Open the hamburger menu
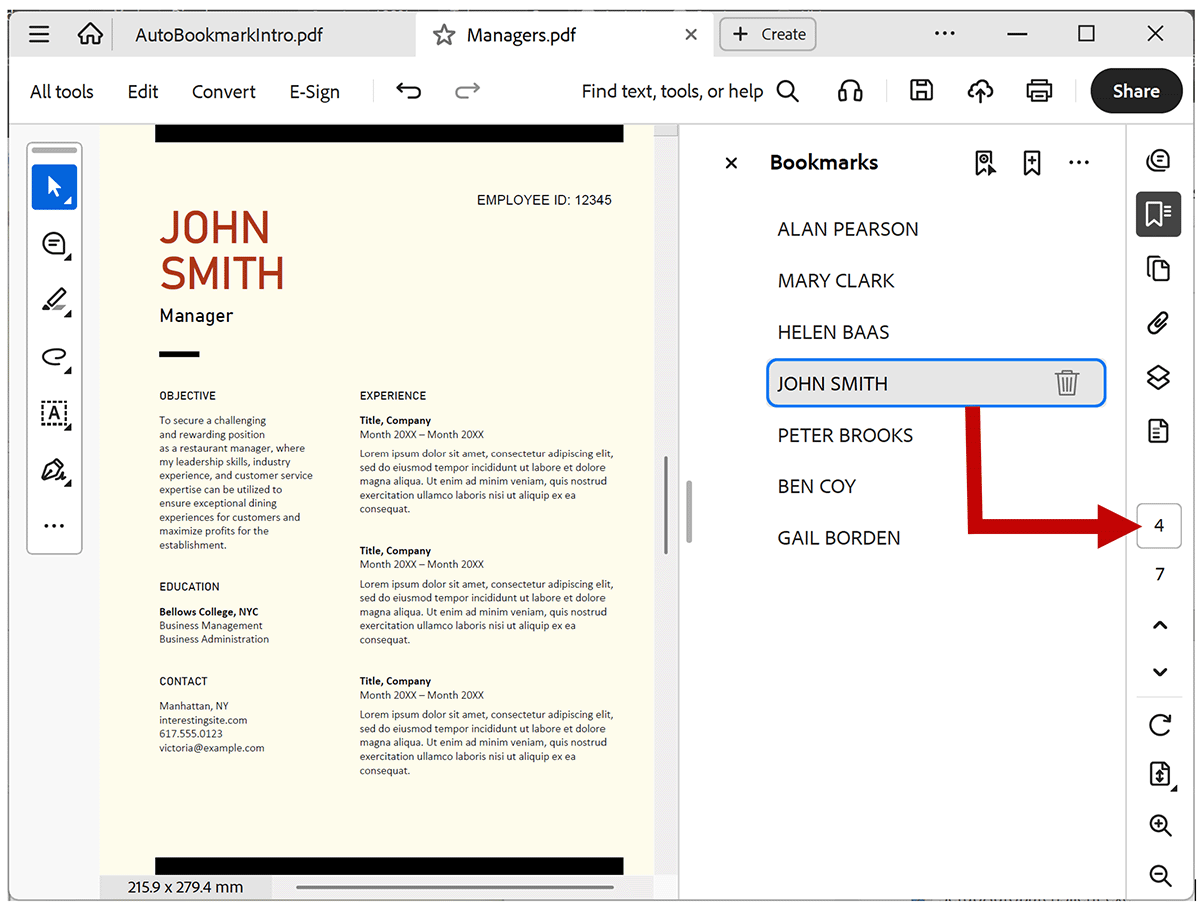Screen dimensions: 1200x909 pos(39,35)
